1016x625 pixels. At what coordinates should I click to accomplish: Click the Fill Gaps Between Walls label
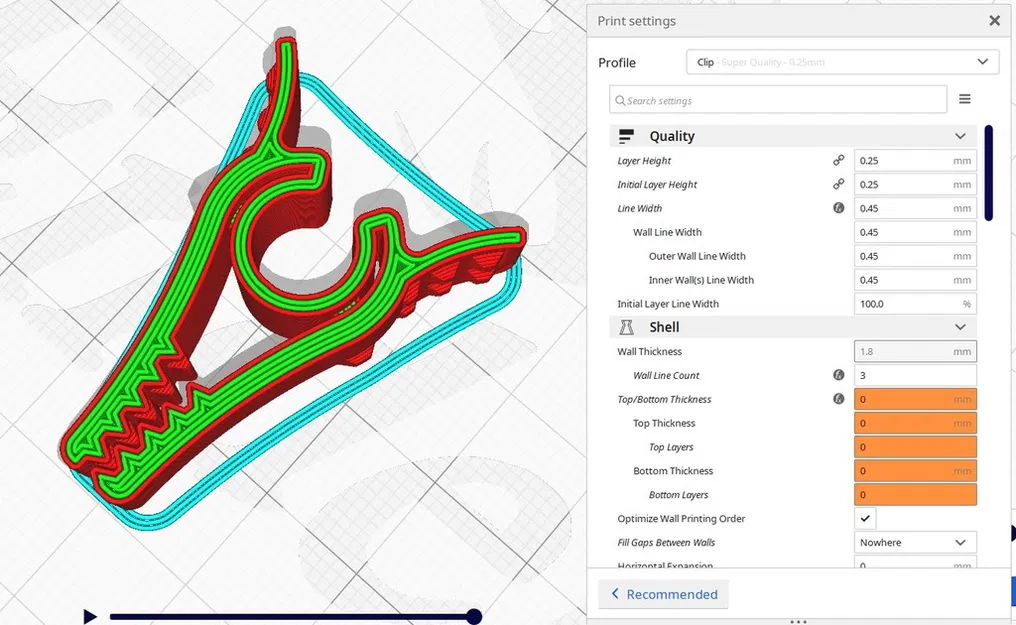point(666,543)
